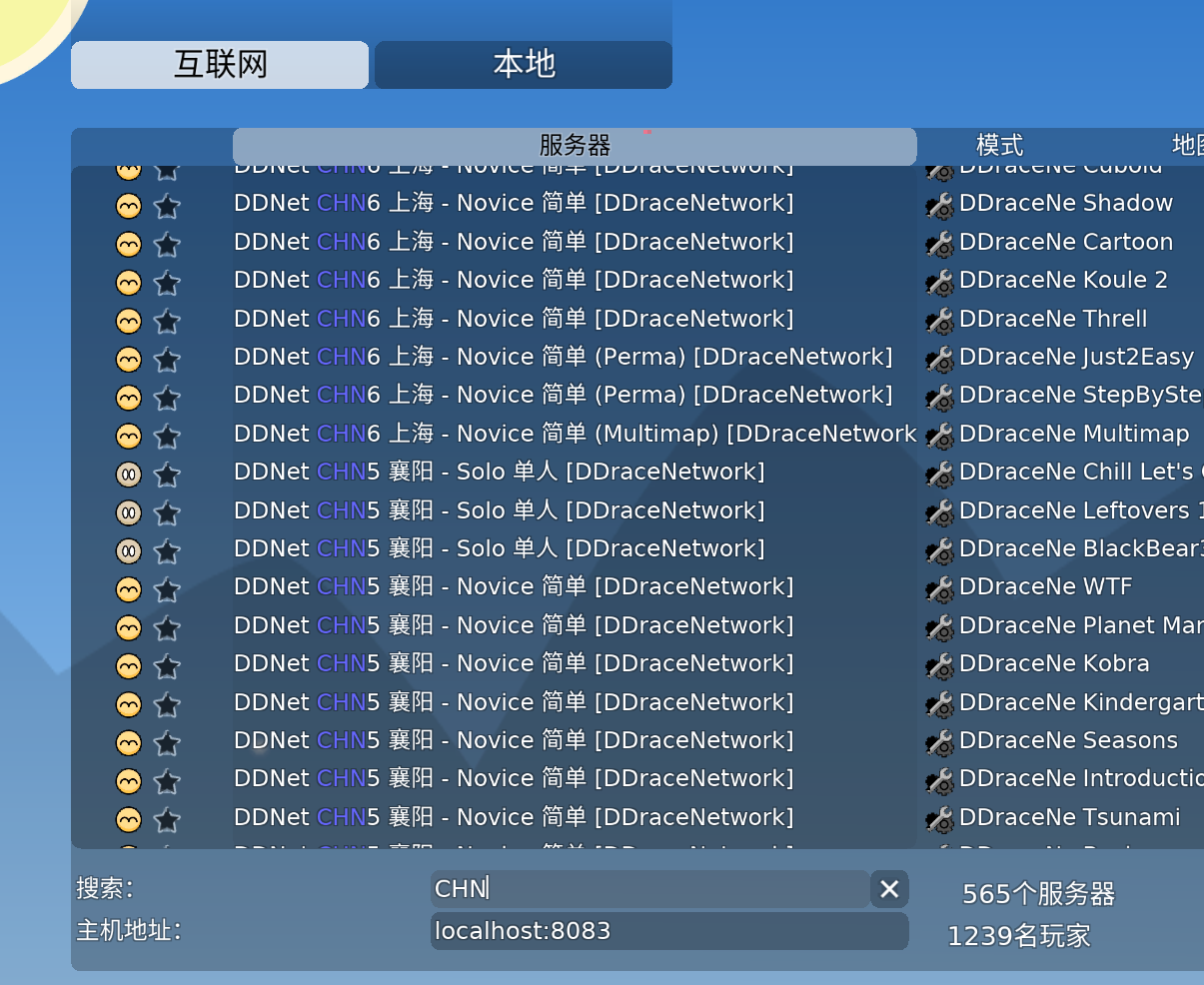The height and width of the screenshot is (985, 1204).
Task: Select the Novice 简单 (Perma) server in the StepBySte row
Action: [x=564, y=395]
